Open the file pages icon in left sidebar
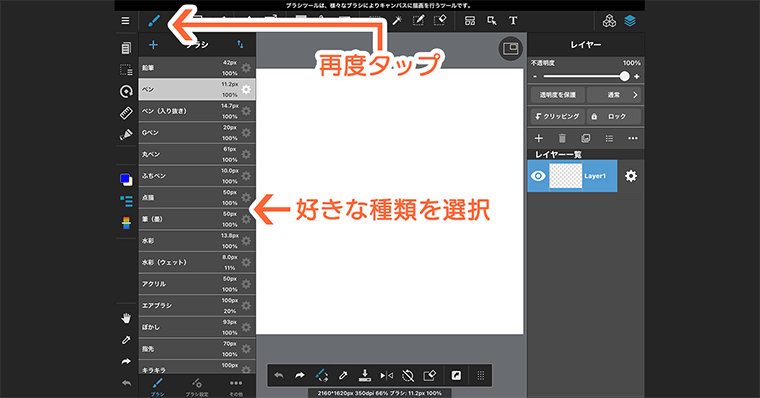Image resolution: width=760 pixels, height=398 pixels. point(126,48)
